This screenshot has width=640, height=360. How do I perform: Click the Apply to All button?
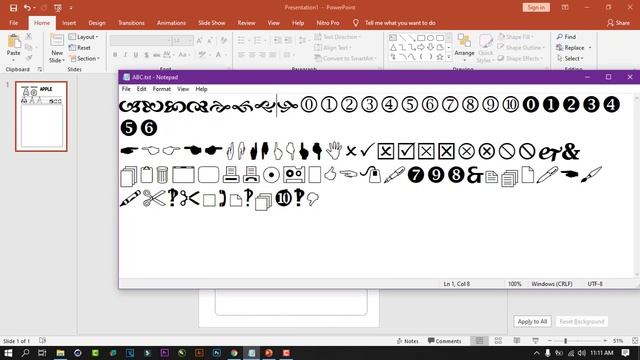(x=532, y=322)
